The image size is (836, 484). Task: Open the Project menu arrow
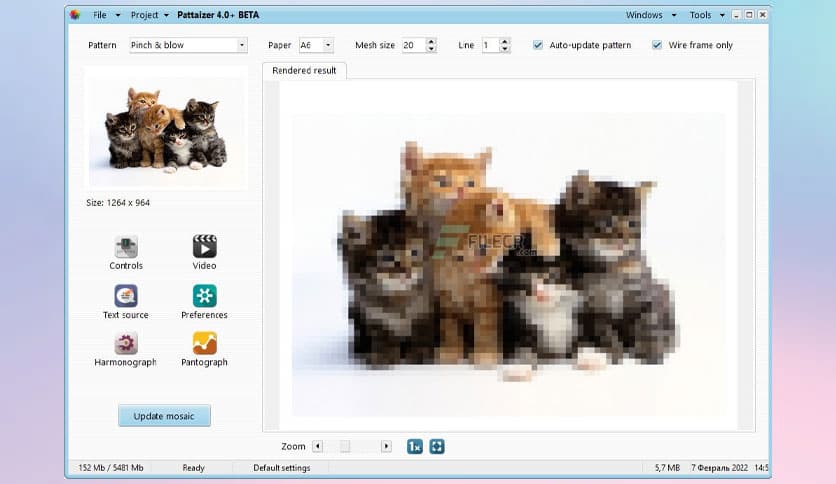(166, 15)
